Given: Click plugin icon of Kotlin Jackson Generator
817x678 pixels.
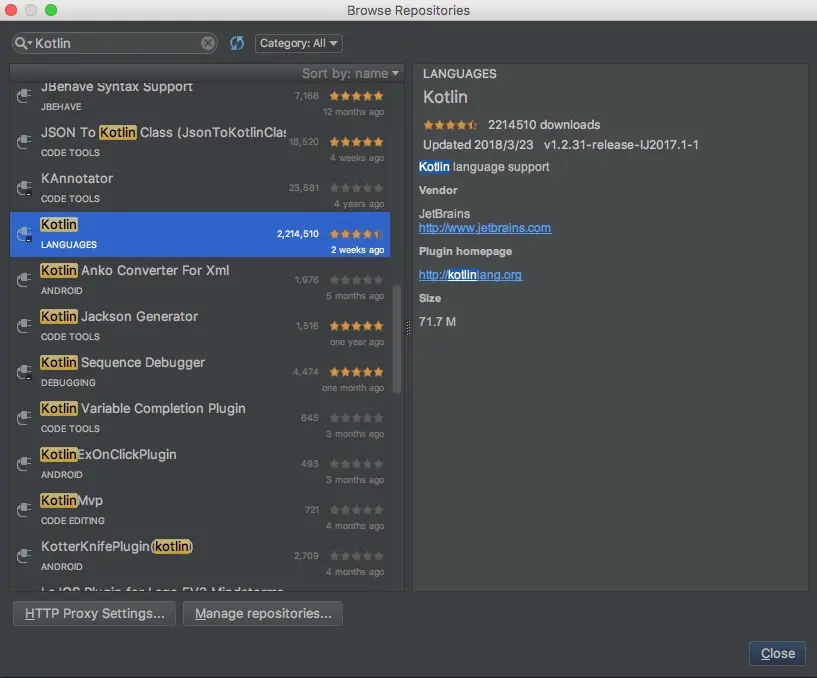Looking at the screenshot, I should (x=24, y=326).
